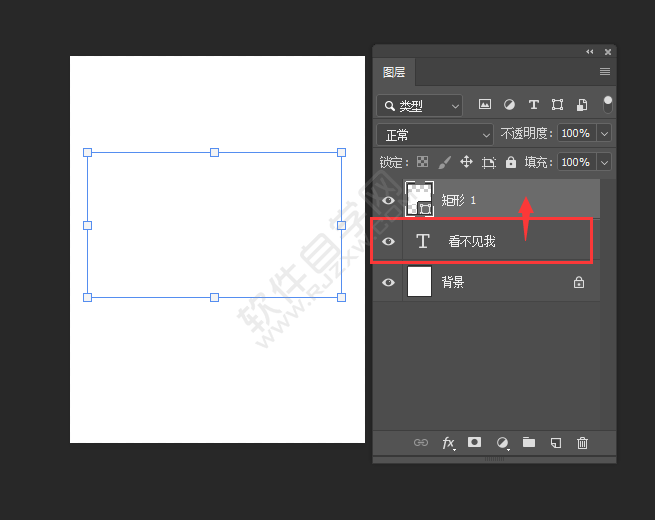Toggle layer filtering switch on or off

pos(608,104)
